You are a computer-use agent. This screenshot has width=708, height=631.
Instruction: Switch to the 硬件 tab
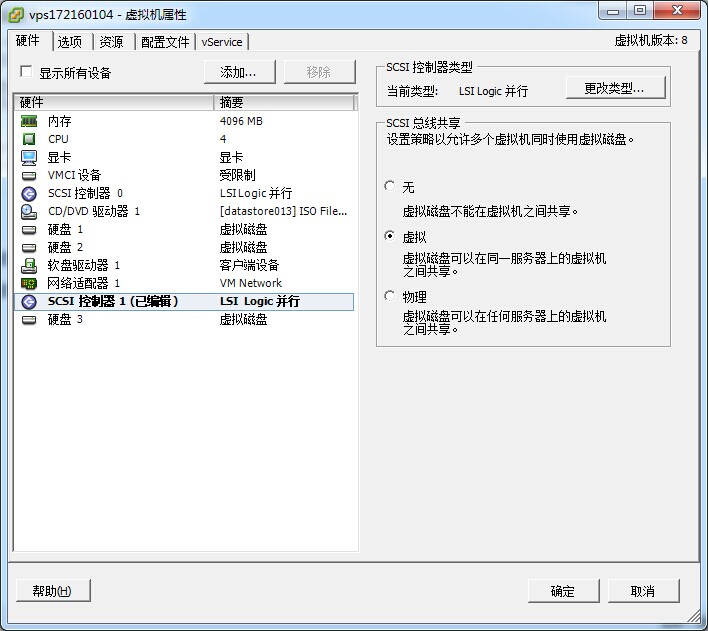click(30, 41)
